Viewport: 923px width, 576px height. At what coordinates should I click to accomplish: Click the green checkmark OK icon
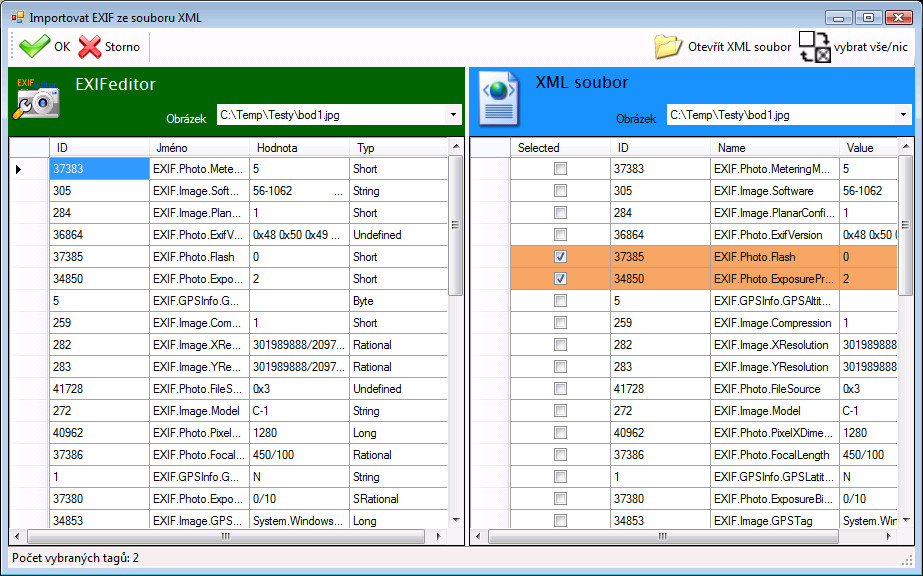(x=35, y=46)
